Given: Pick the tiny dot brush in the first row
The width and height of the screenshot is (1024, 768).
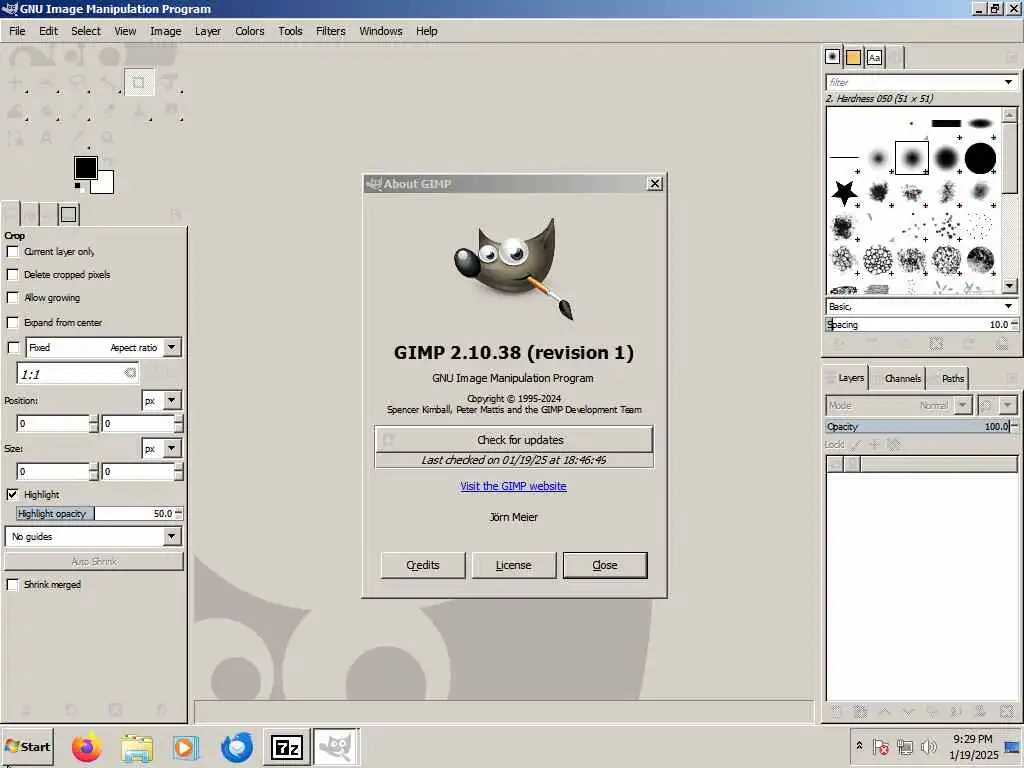Looking at the screenshot, I should coord(911,123).
